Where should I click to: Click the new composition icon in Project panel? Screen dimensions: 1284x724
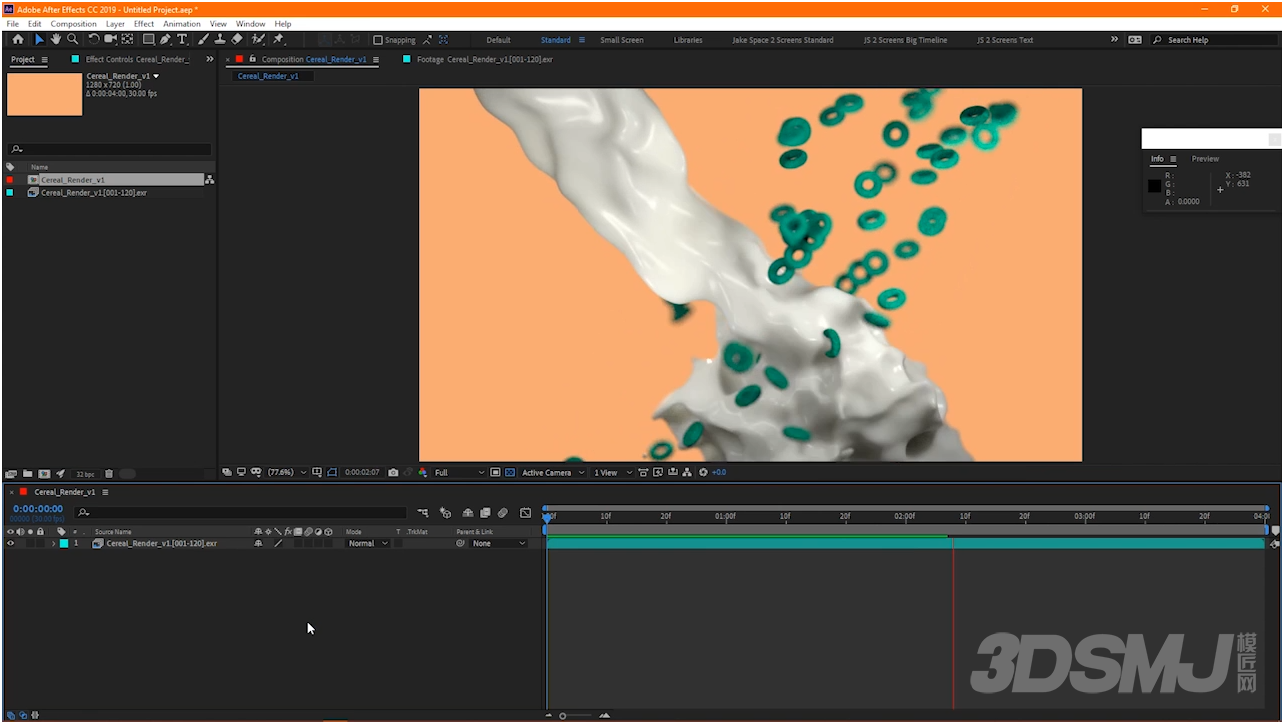coord(45,474)
